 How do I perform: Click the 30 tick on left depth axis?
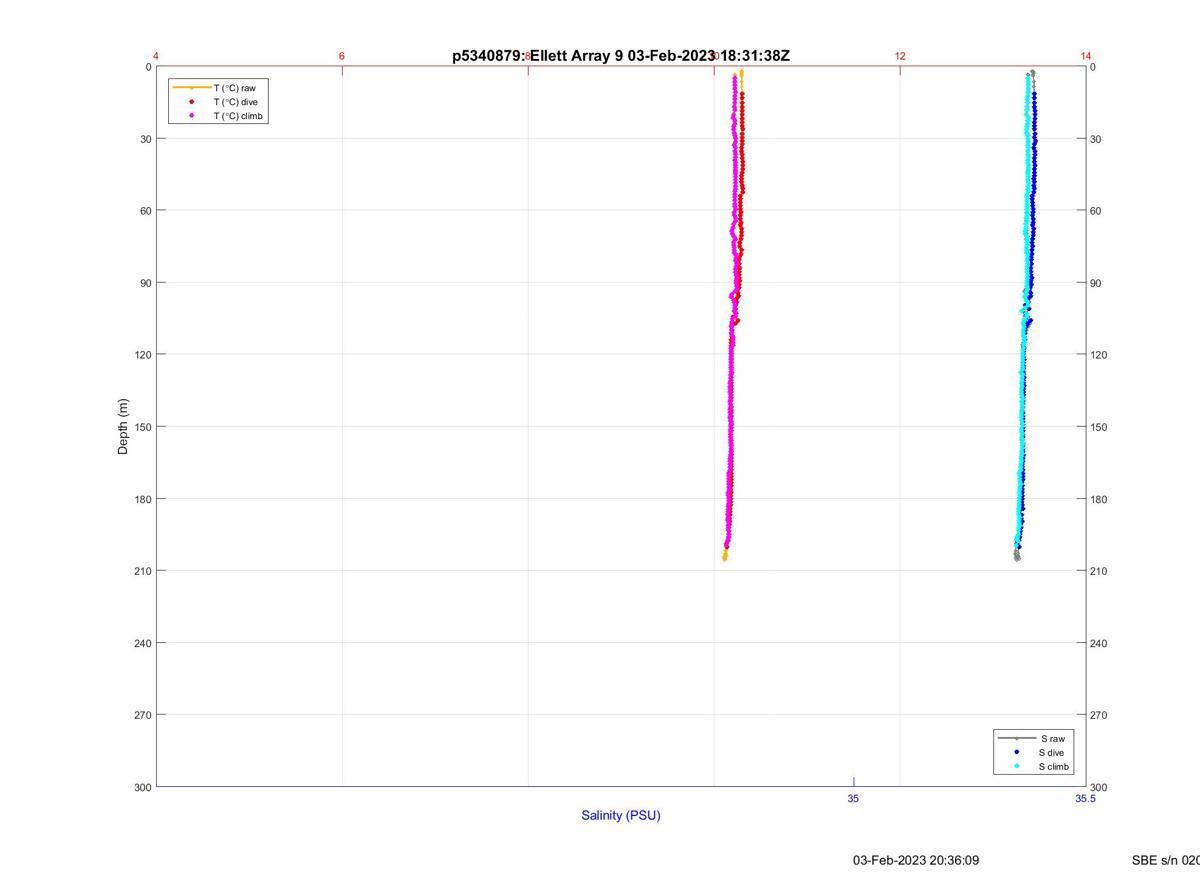coord(146,139)
